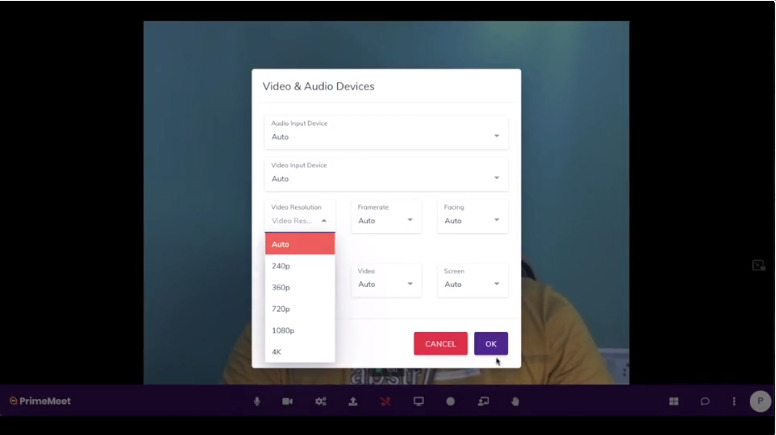
Task: Collapse the Video Resolution dropdown
Action: pos(300,216)
